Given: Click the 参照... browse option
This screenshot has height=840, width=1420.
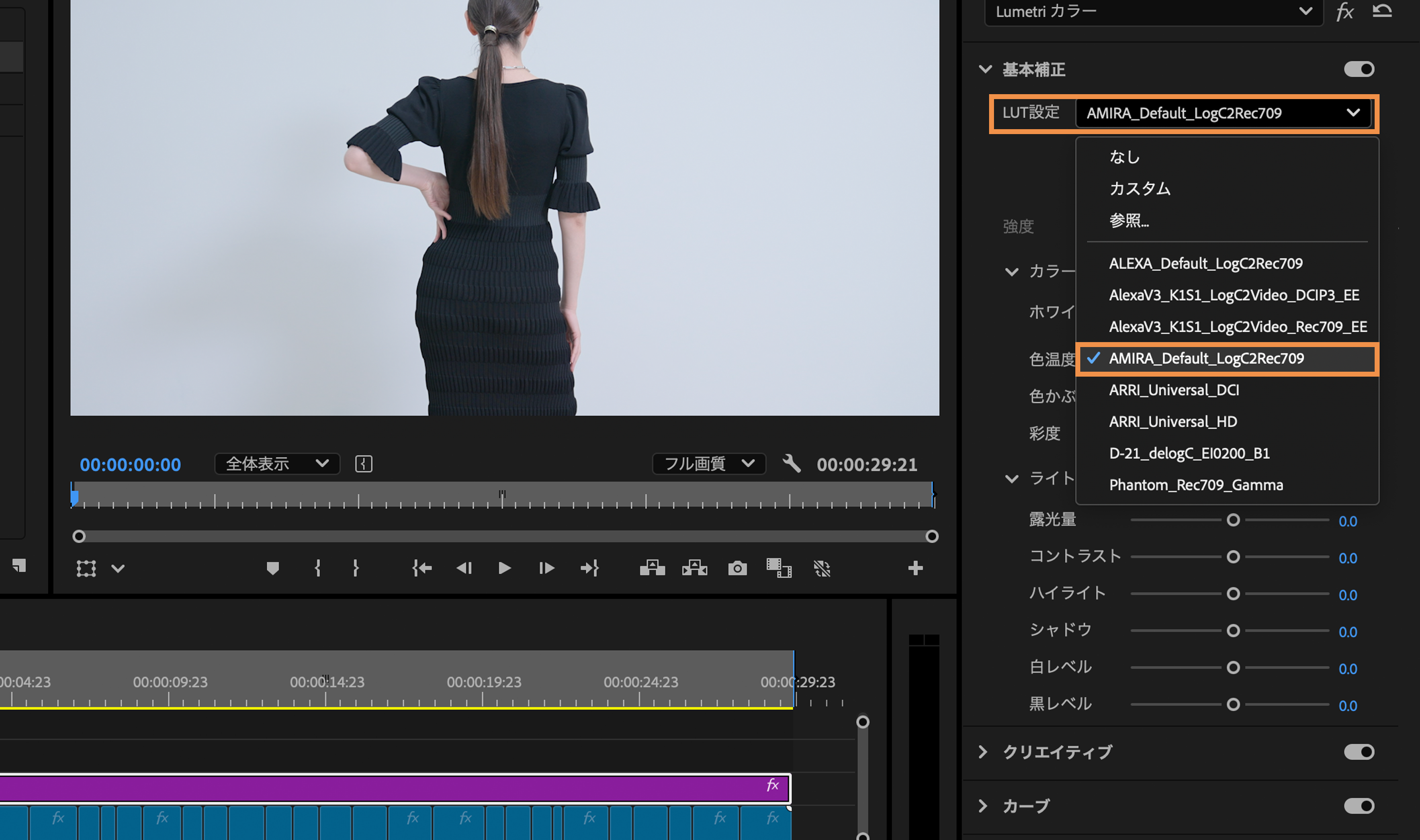Looking at the screenshot, I should (x=1129, y=220).
